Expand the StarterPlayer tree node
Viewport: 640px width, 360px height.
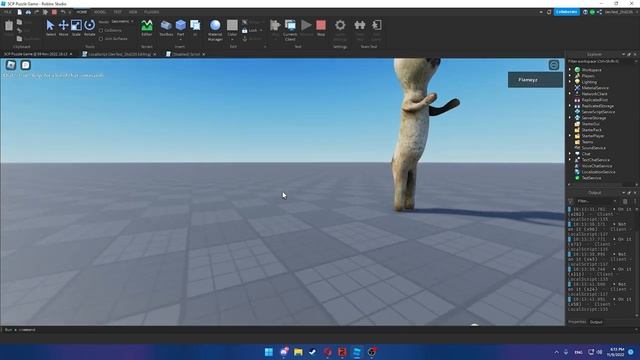point(570,136)
